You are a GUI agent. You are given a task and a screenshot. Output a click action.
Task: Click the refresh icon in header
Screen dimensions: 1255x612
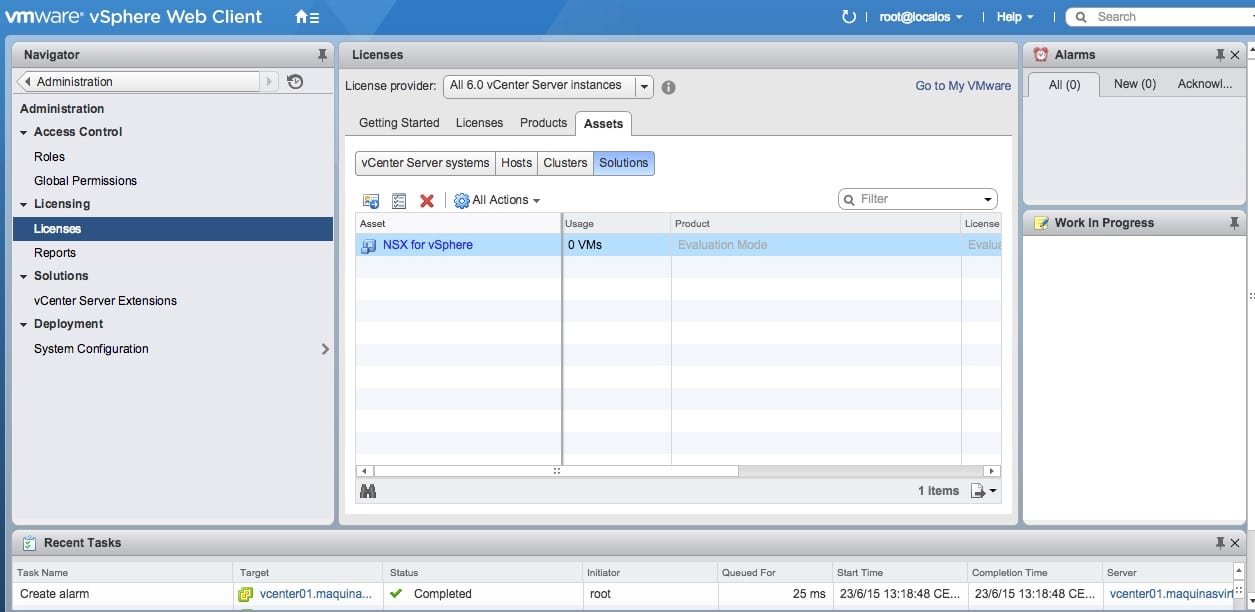click(x=849, y=17)
